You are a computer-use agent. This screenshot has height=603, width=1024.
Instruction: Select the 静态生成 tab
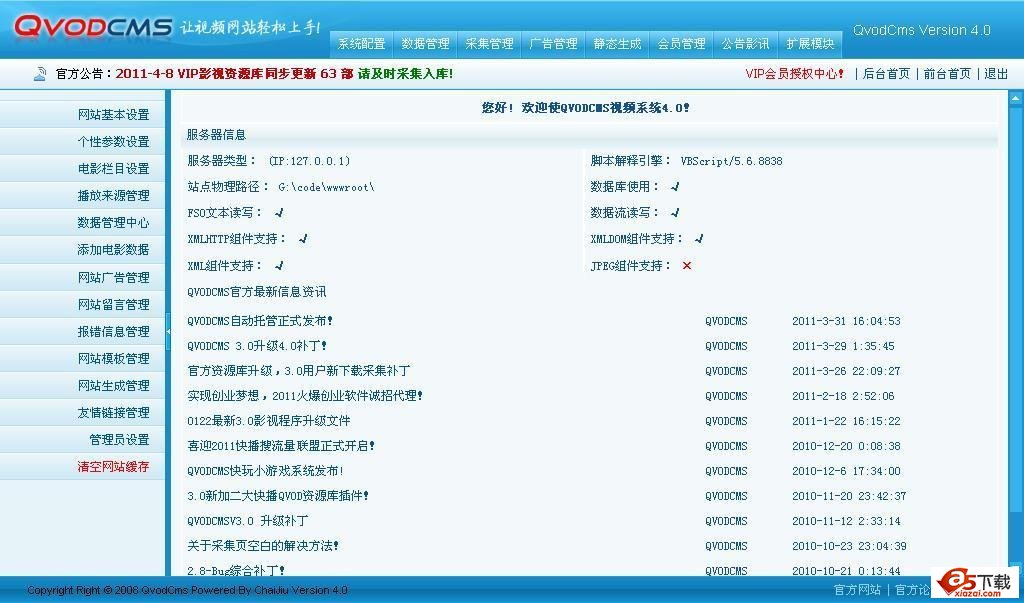pos(617,44)
